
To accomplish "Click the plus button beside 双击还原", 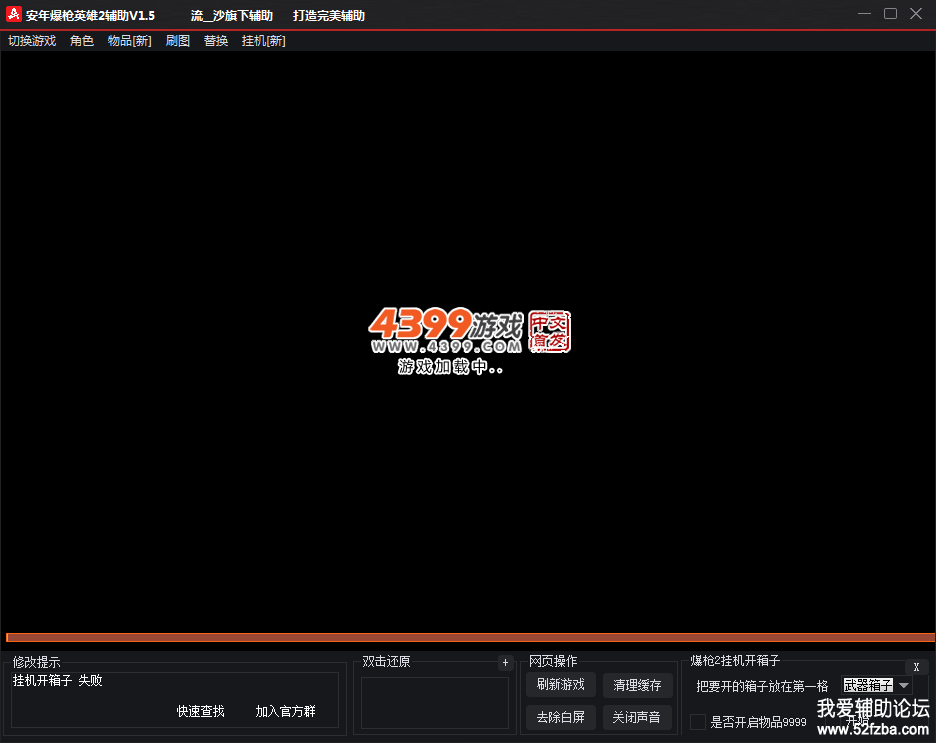I will point(506,662).
